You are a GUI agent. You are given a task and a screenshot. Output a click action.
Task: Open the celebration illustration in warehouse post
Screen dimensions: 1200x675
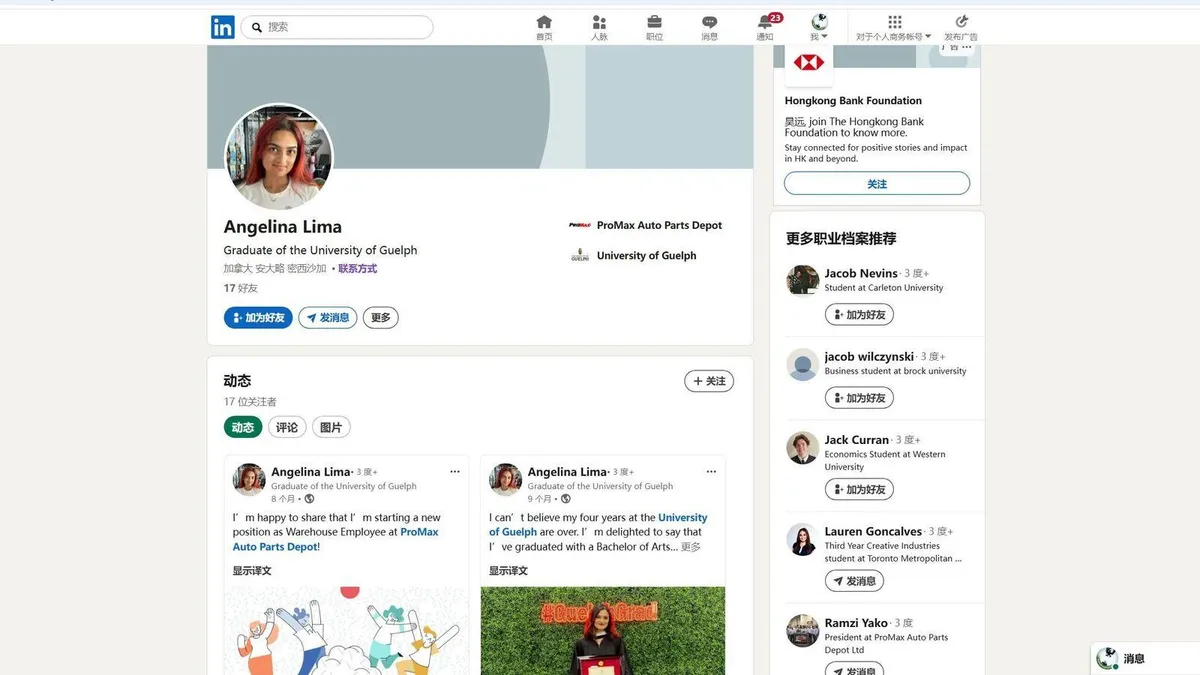(346, 630)
